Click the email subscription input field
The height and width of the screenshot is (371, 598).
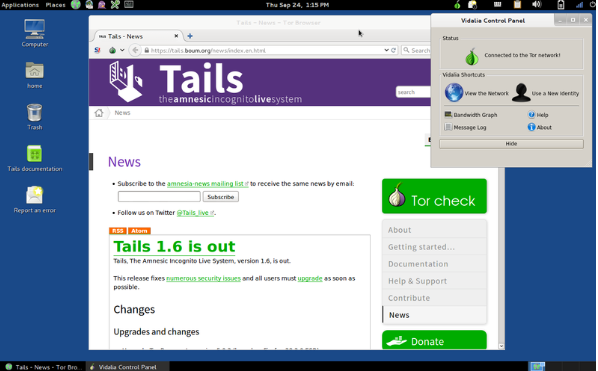click(159, 197)
